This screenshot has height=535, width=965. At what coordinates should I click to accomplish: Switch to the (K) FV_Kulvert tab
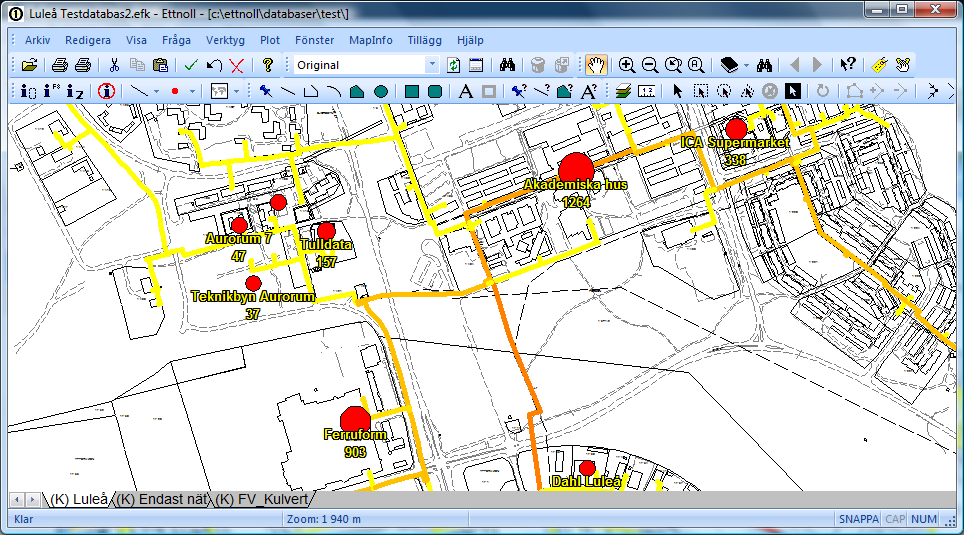263,499
